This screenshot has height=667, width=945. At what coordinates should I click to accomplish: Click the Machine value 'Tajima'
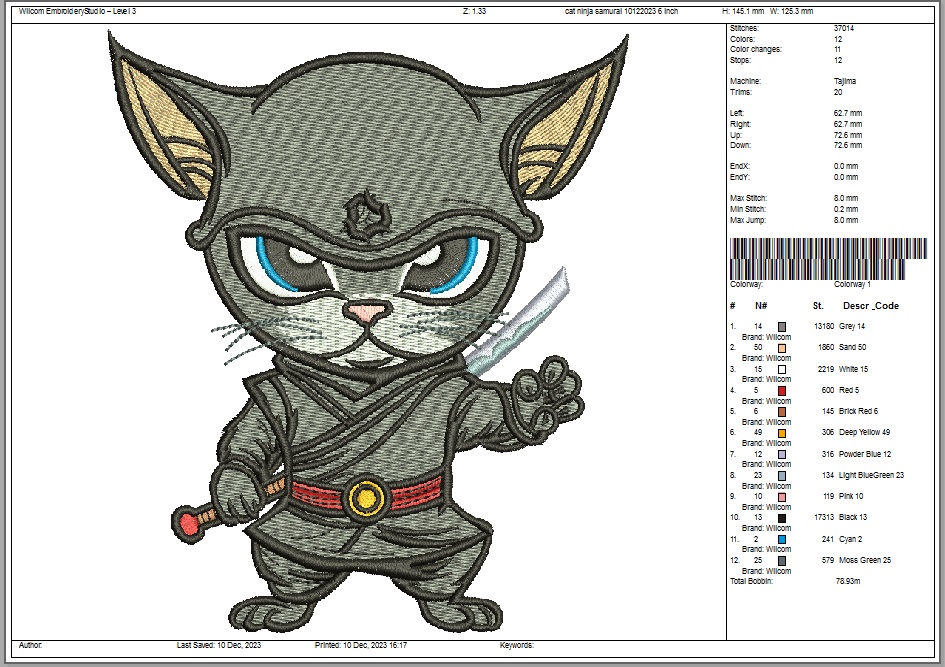pos(845,81)
